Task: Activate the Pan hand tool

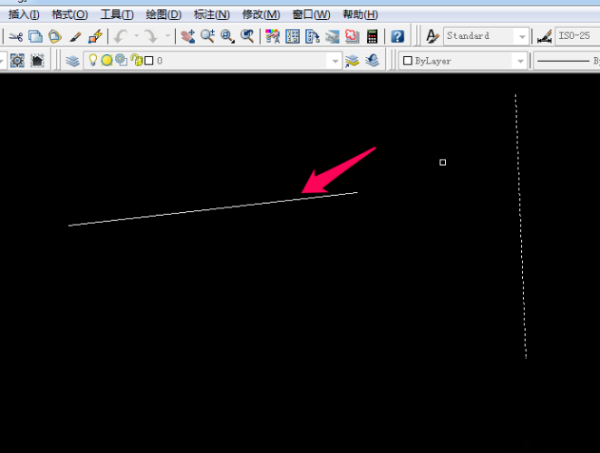Action: 188,37
